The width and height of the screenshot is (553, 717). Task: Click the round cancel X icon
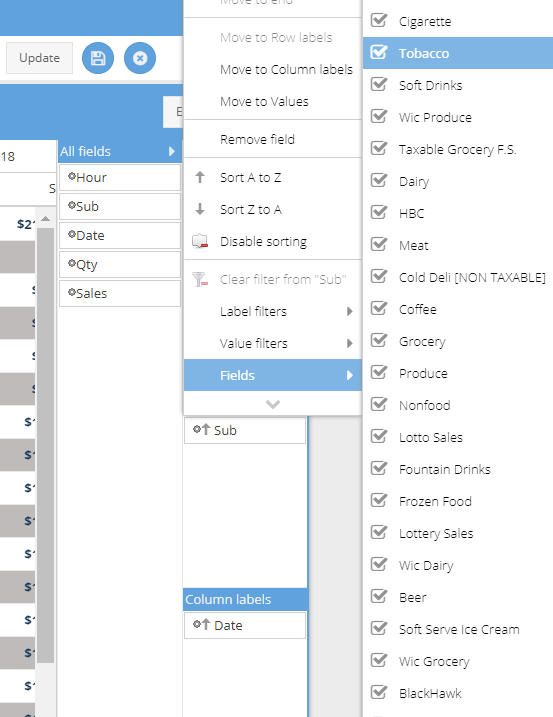[140, 58]
